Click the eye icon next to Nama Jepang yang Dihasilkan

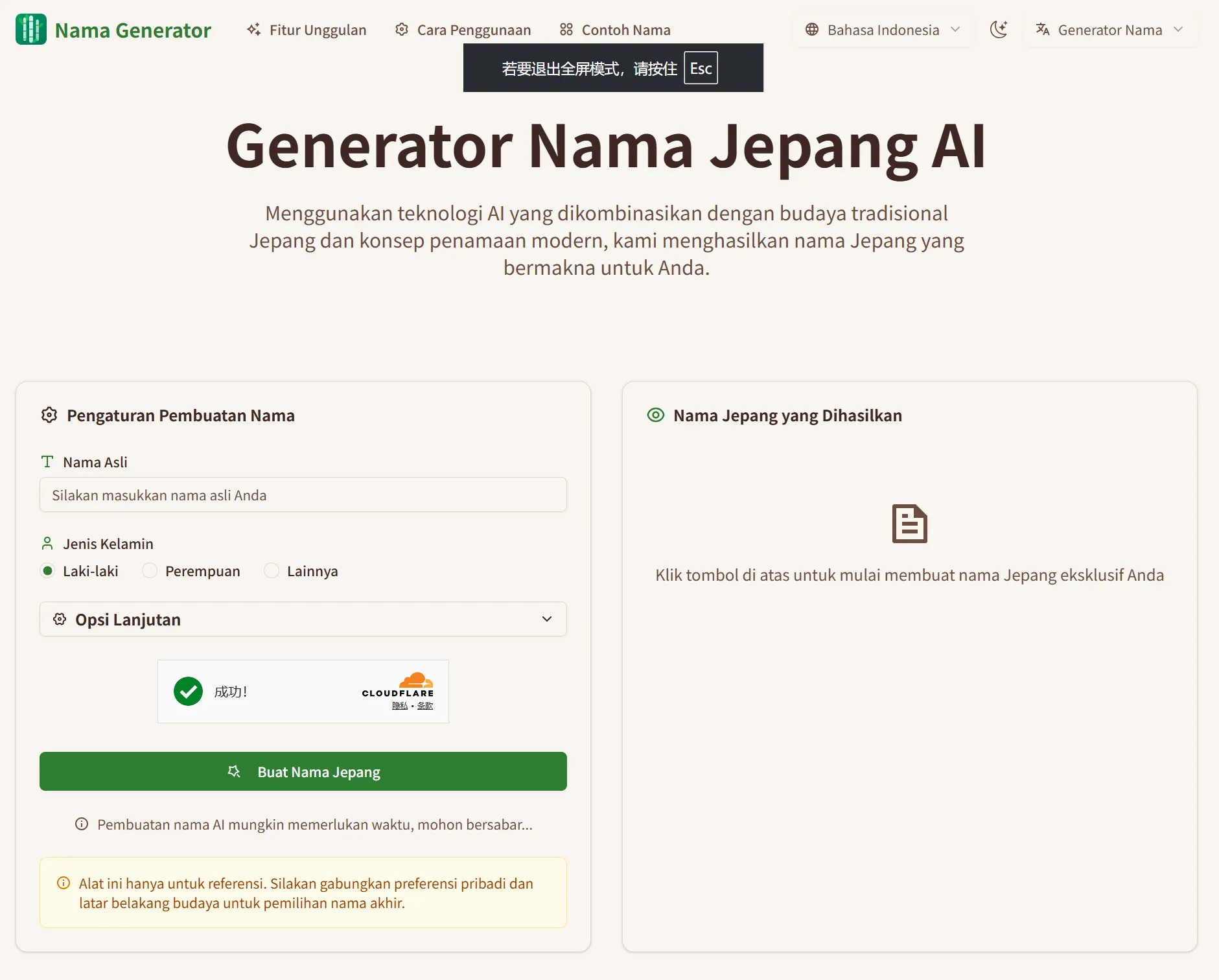[x=656, y=415]
